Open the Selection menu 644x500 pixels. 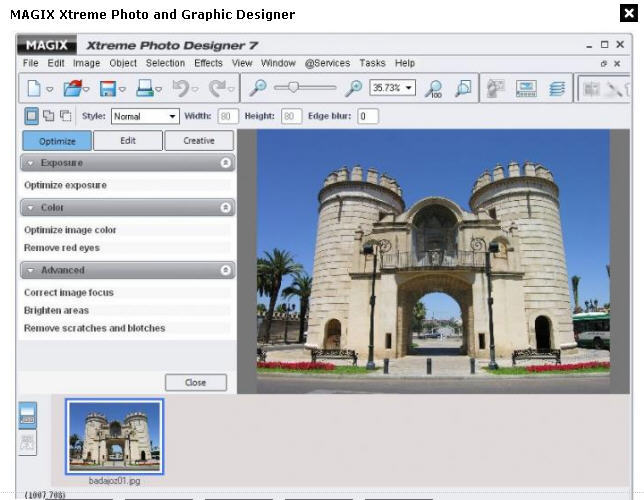point(165,63)
